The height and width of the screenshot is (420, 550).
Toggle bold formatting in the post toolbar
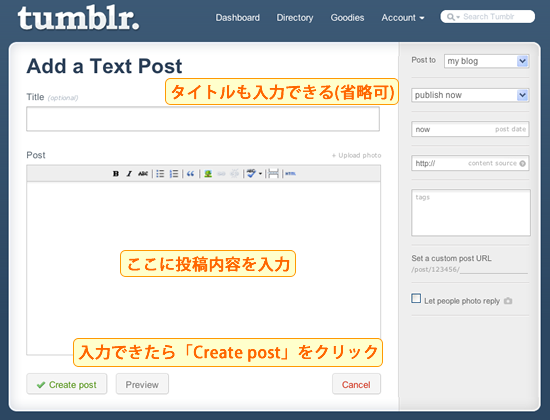tap(116, 174)
